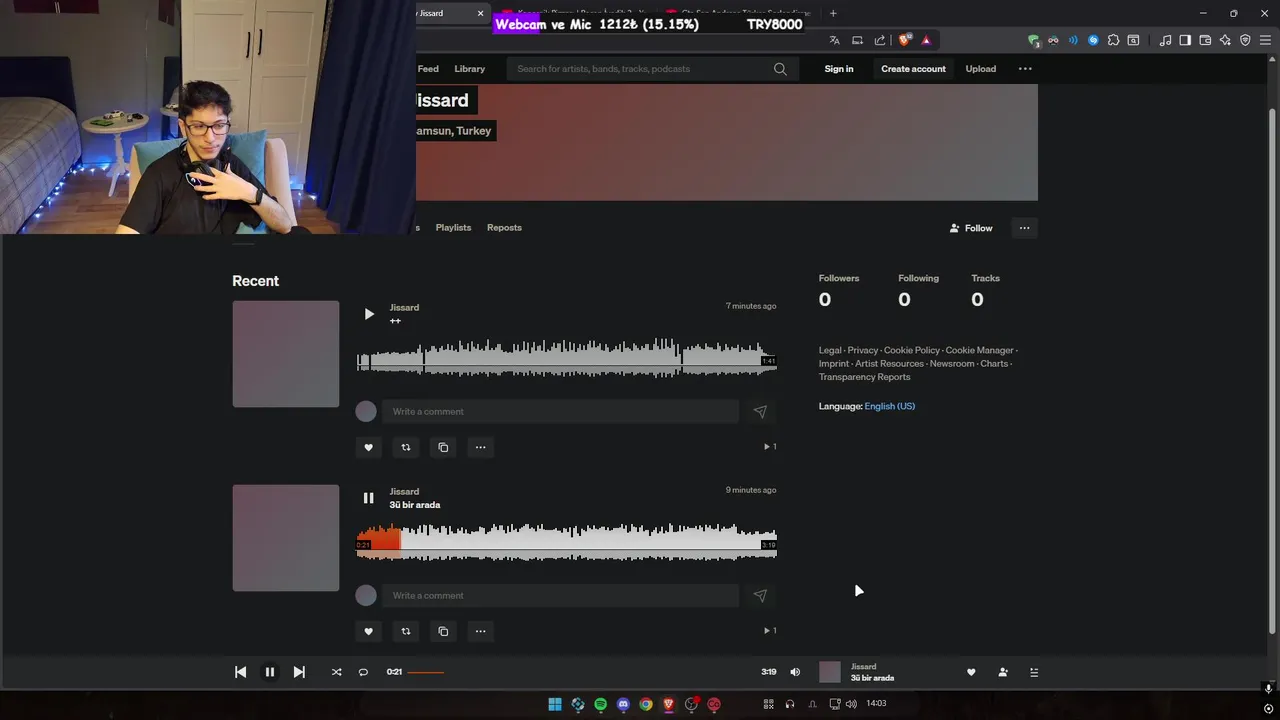Open now playing artwork in player bar
Image resolution: width=1280 pixels, height=720 pixels.
tap(830, 672)
